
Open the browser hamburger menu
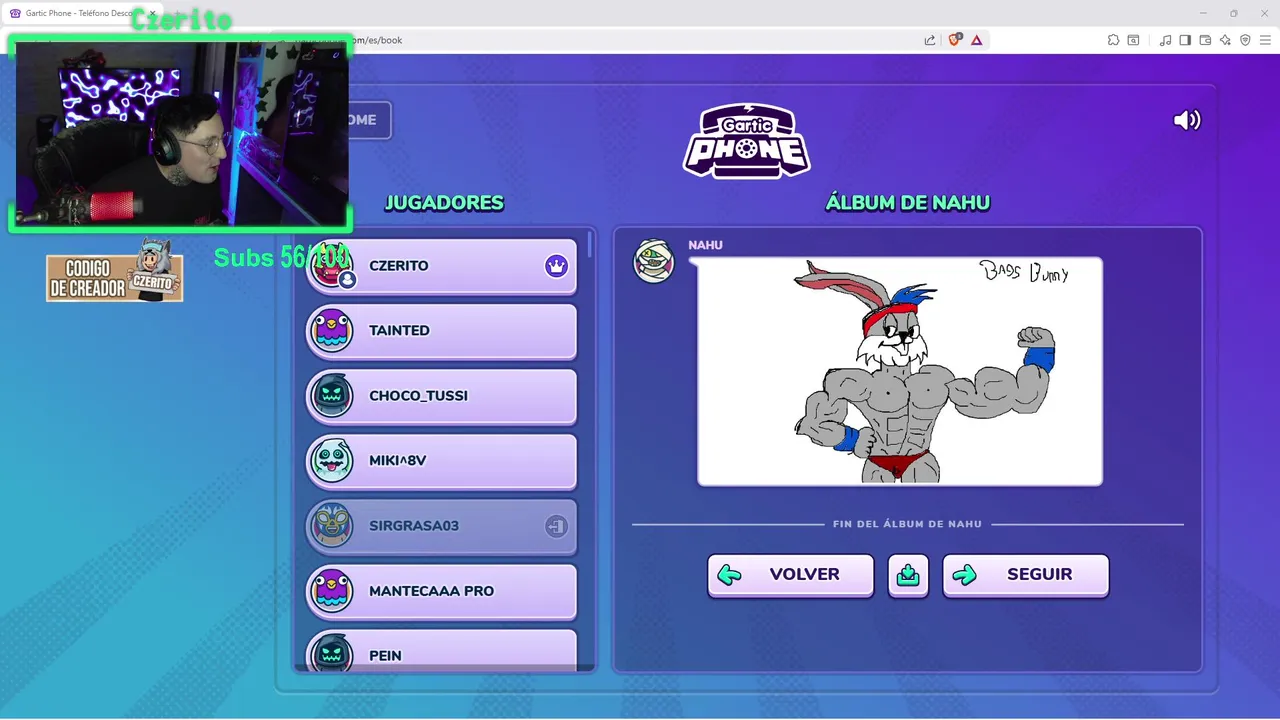coord(1265,40)
